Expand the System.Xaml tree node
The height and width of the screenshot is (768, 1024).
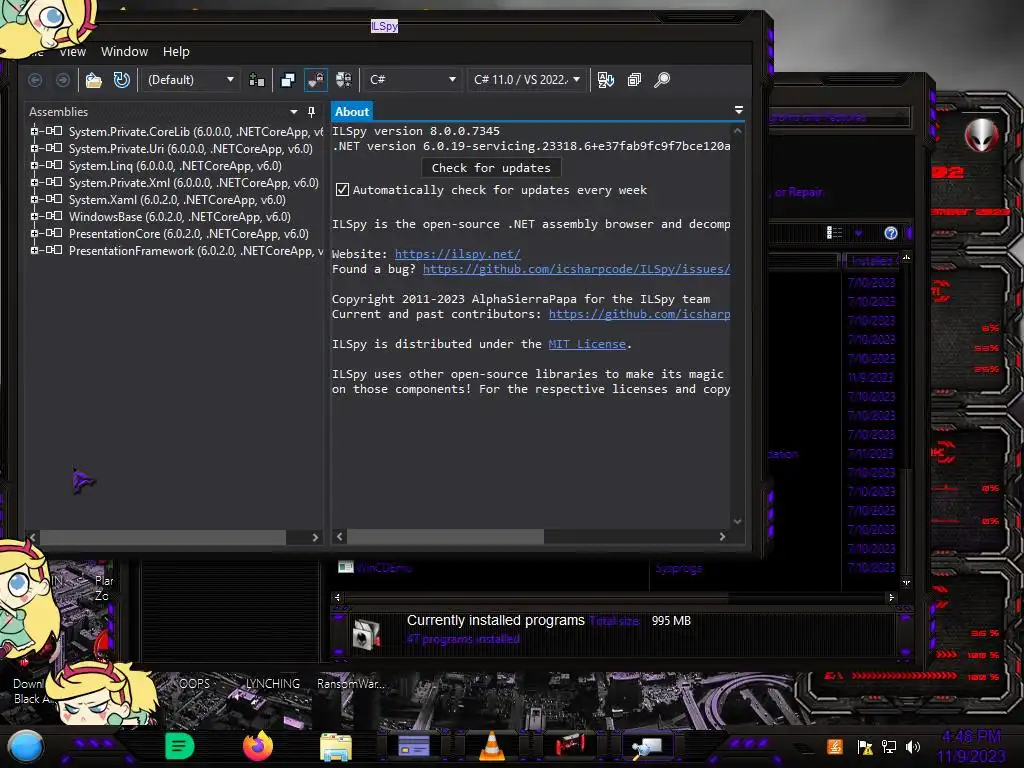pos(34,199)
